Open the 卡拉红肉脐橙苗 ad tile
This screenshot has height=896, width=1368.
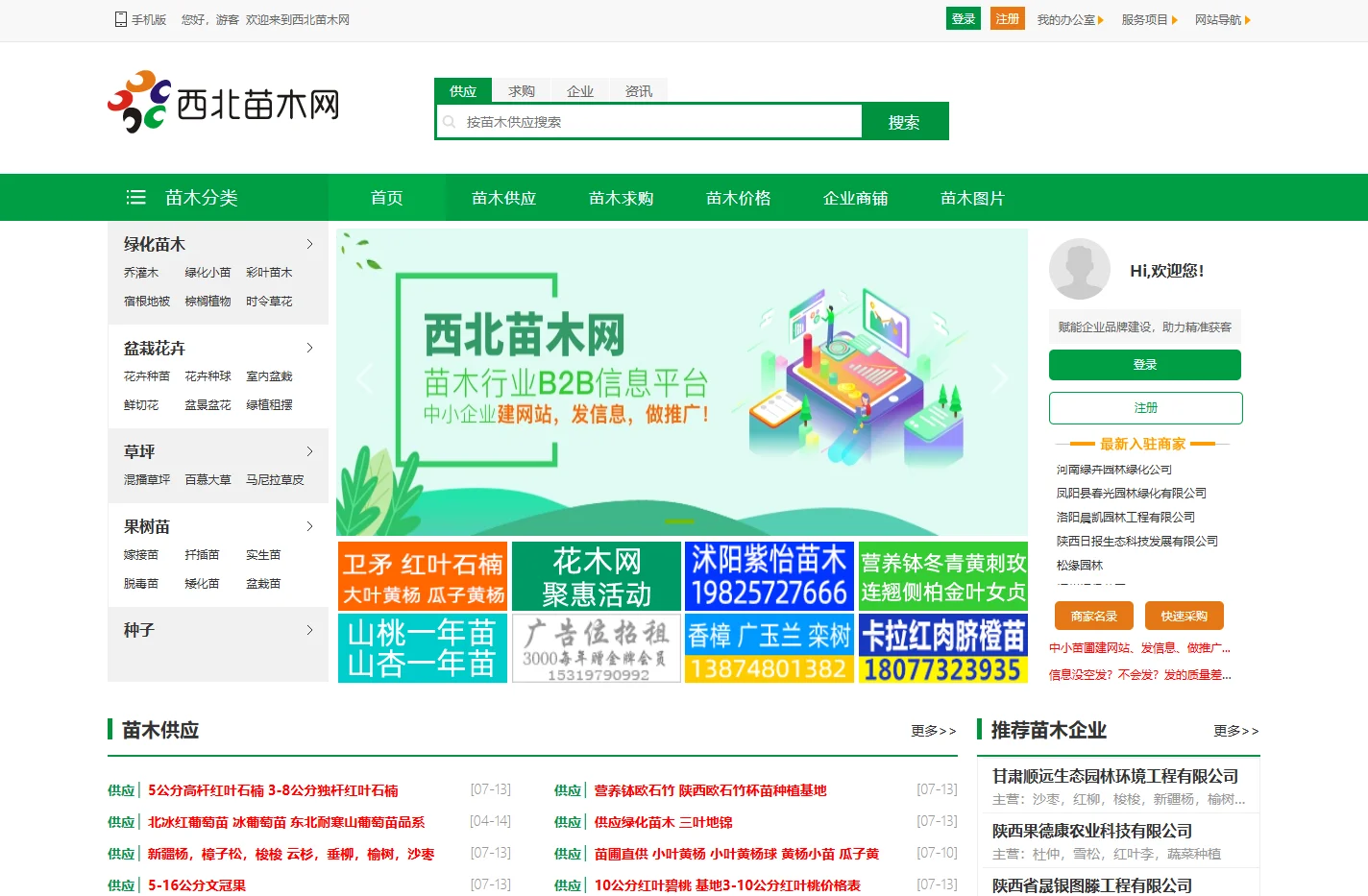(943, 648)
